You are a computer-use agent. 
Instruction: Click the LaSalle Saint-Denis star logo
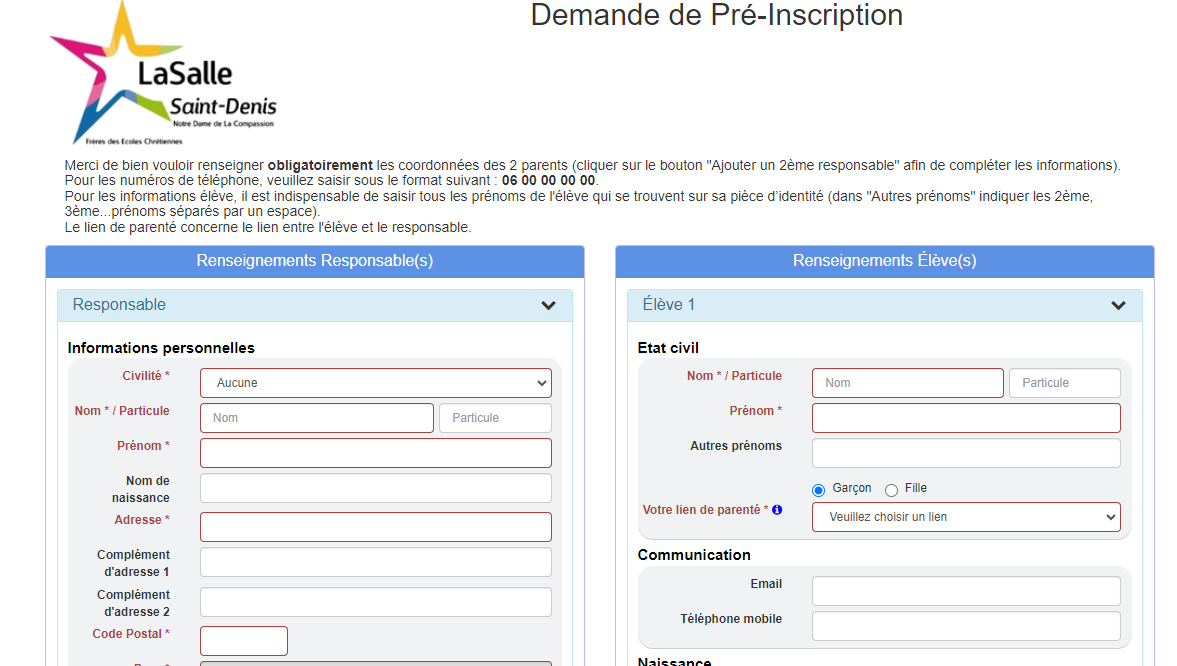(163, 74)
